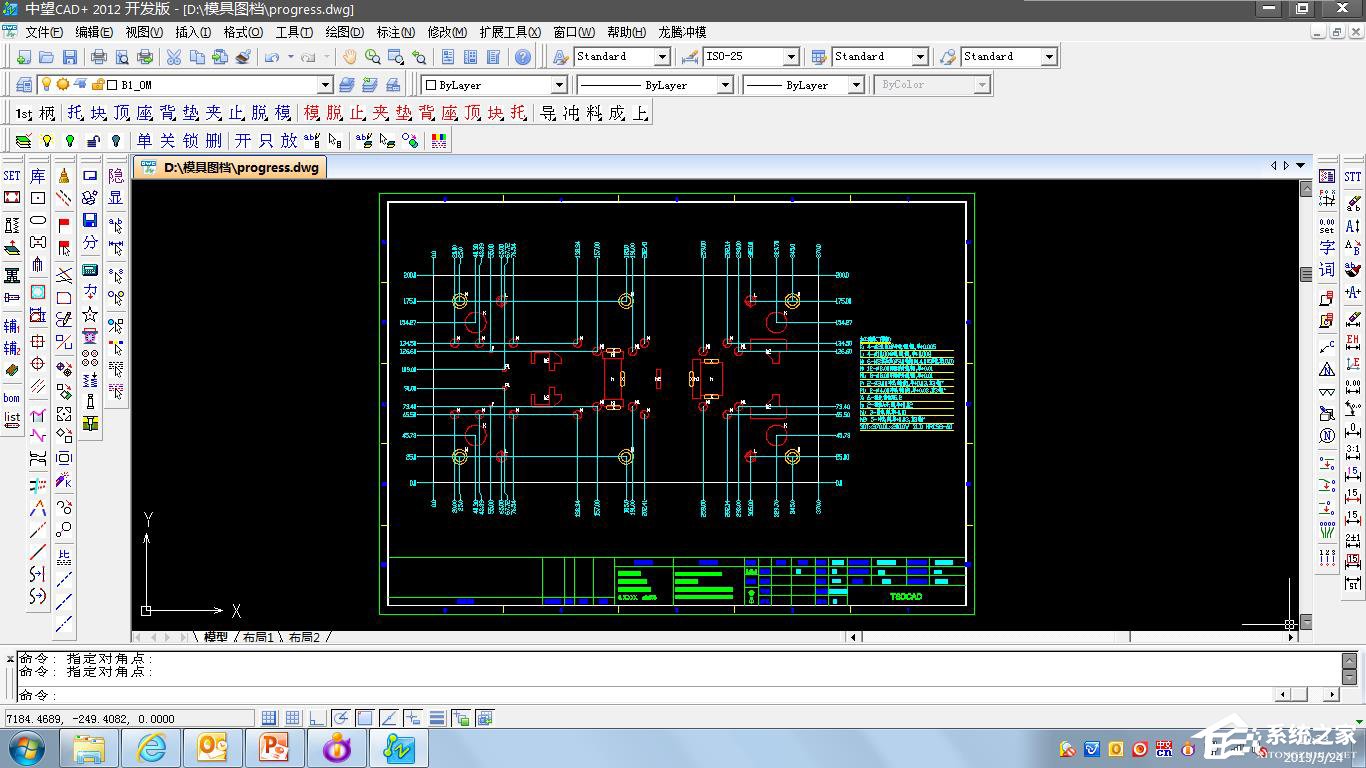
Task: Click the Print icon in toolbar
Action: (99, 57)
